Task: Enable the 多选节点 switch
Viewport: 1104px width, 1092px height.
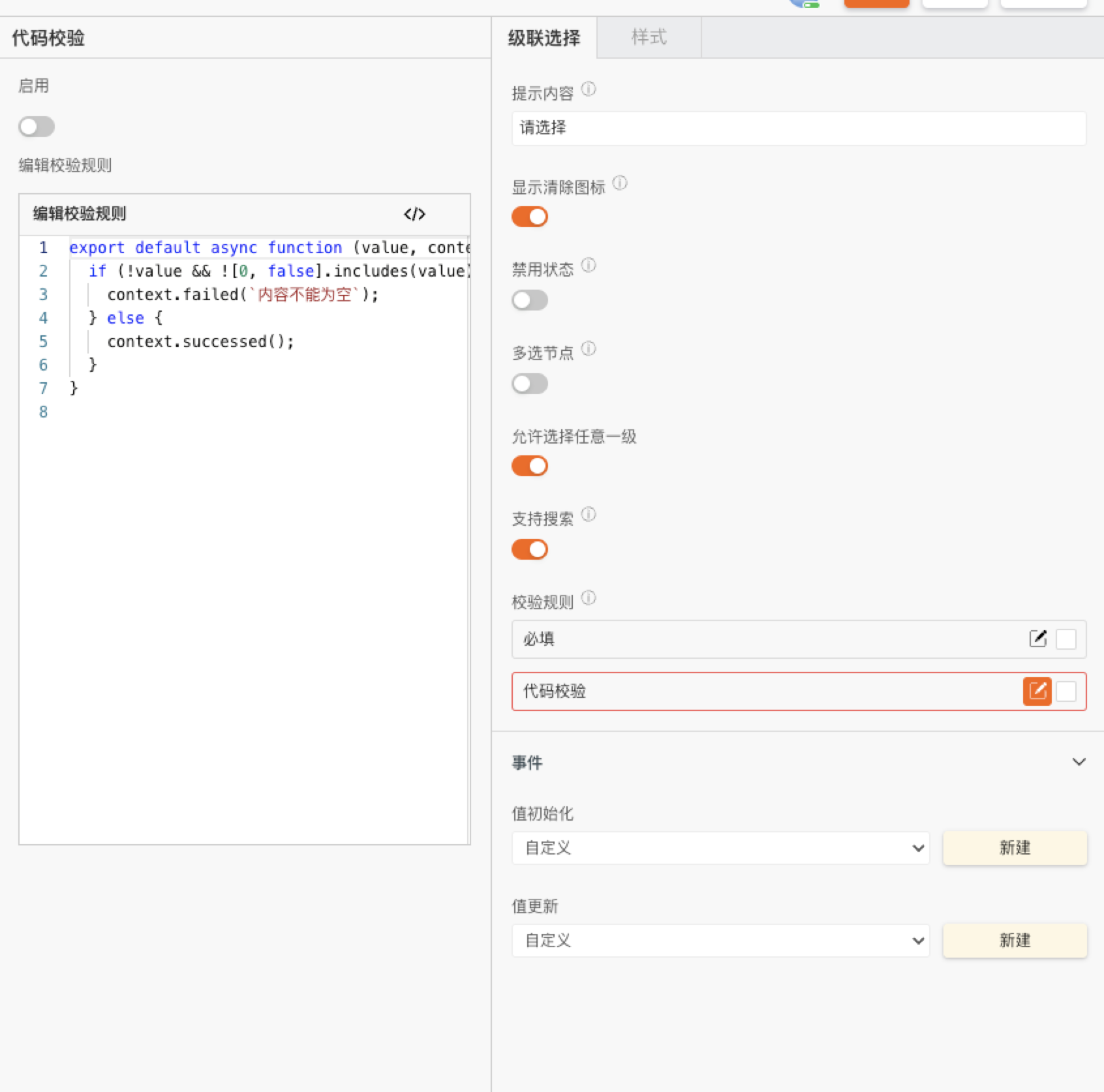Action: click(530, 384)
